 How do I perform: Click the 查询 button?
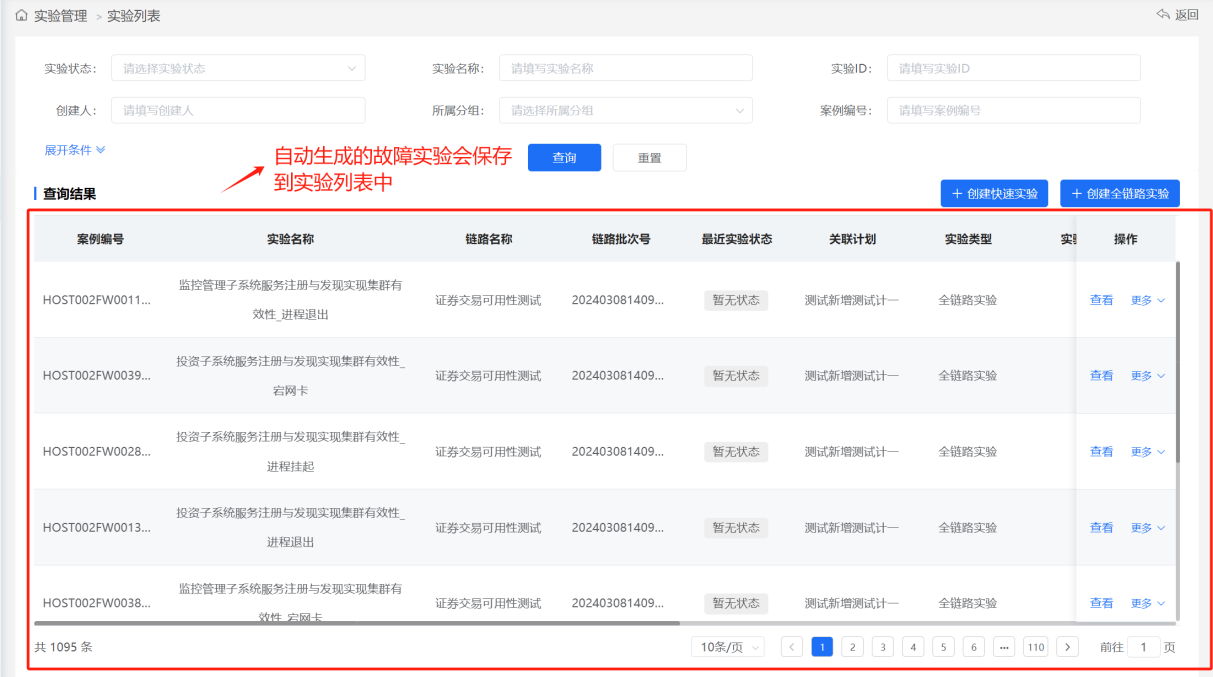[564, 158]
